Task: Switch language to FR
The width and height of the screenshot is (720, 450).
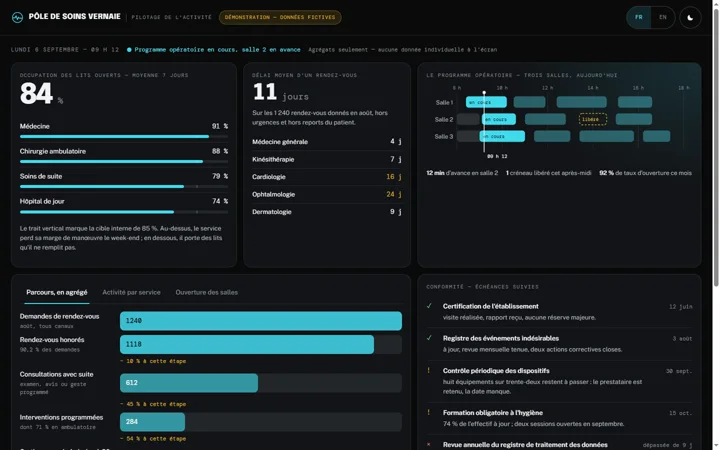Action: coord(639,17)
